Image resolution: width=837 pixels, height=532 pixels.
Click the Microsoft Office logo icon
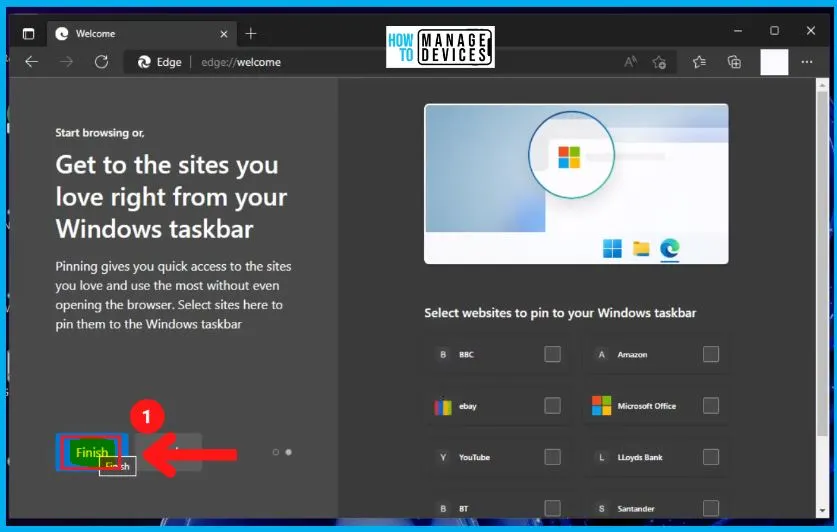tap(602, 406)
